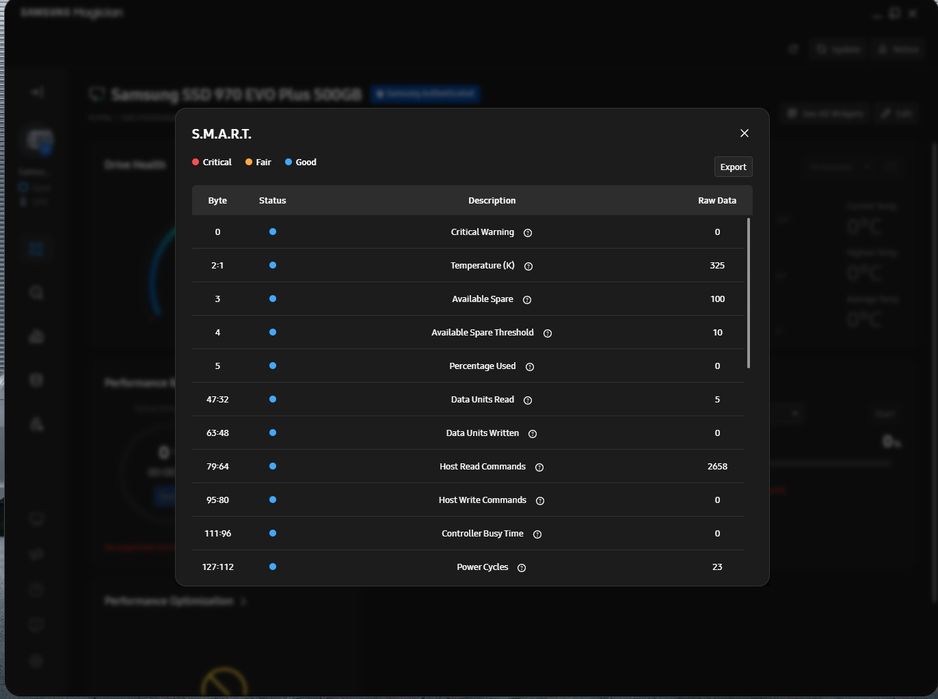
Task: Click status dot in Data Units Written row
Action: tap(273, 433)
